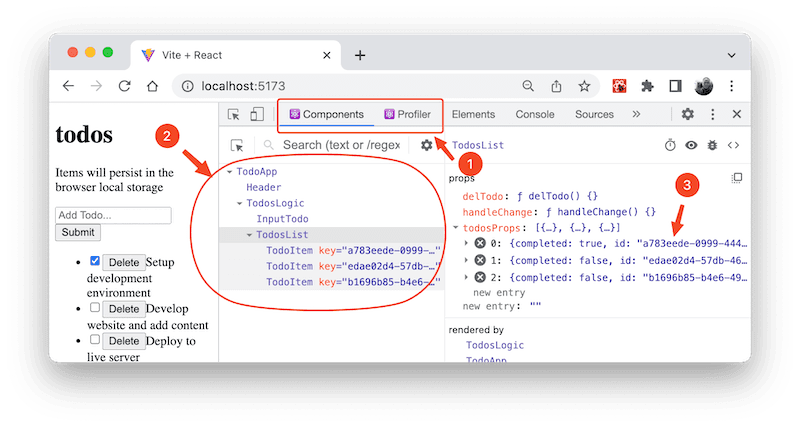Image resolution: width=800 pixels, height=427 pixels.
Task: Check the Develop website checkbox
Action: pyautogui.click(x=95, y=308)
